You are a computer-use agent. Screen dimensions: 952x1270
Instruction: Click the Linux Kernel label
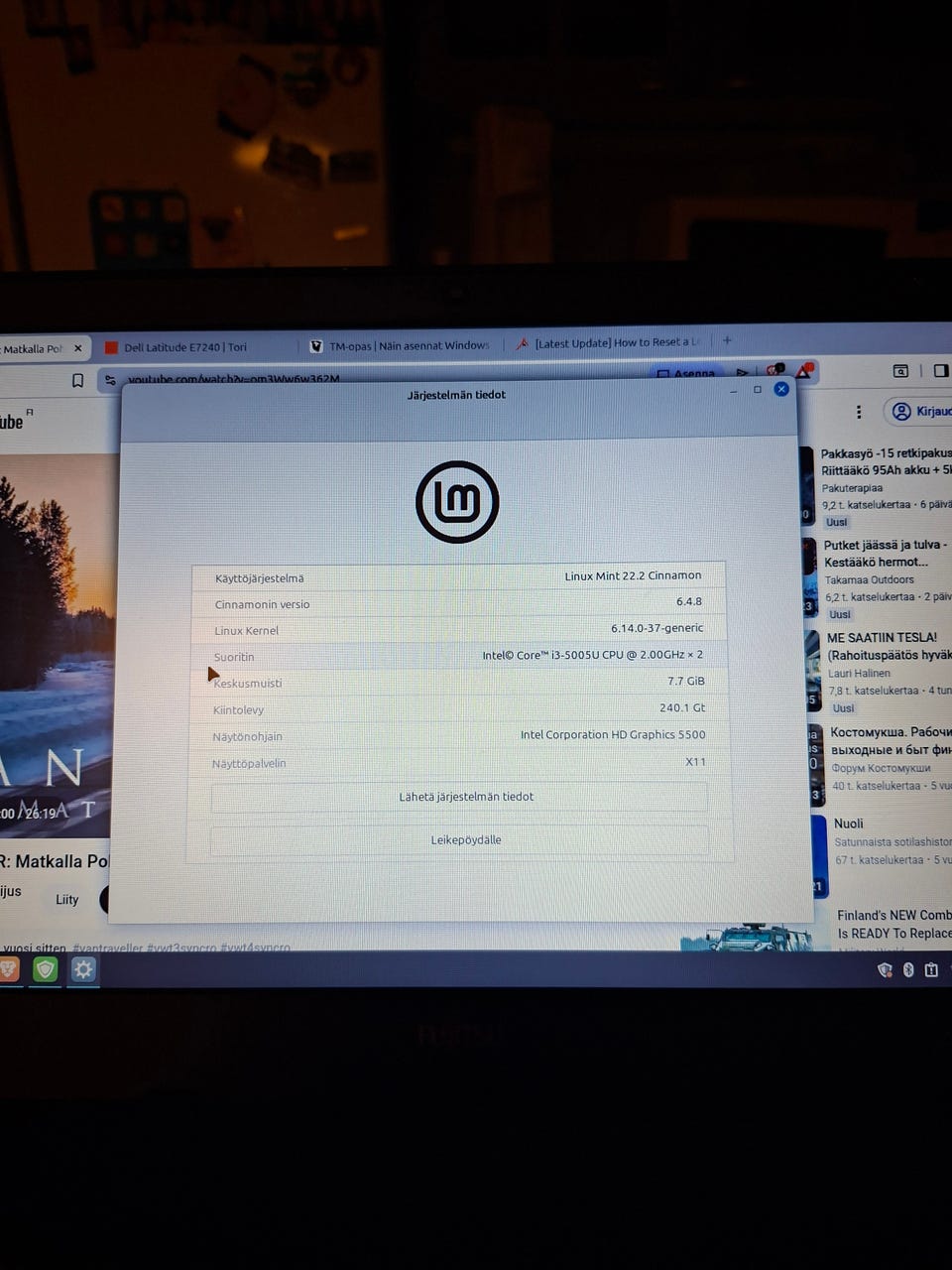pyautogui.click(x=247, y=631)
